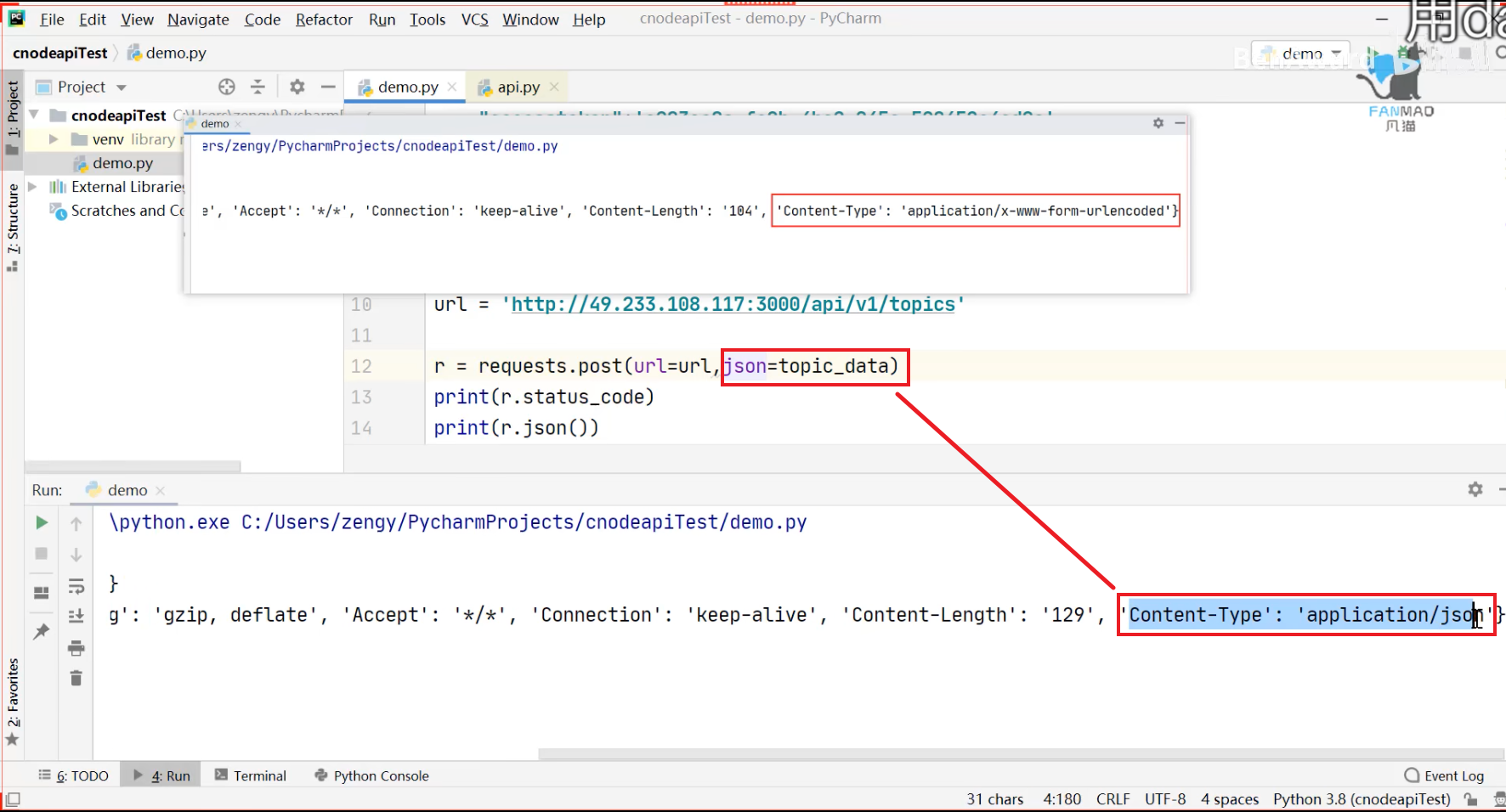Expand the venv folder
This screenshot has width=1506, height=812.
[54, 139]
